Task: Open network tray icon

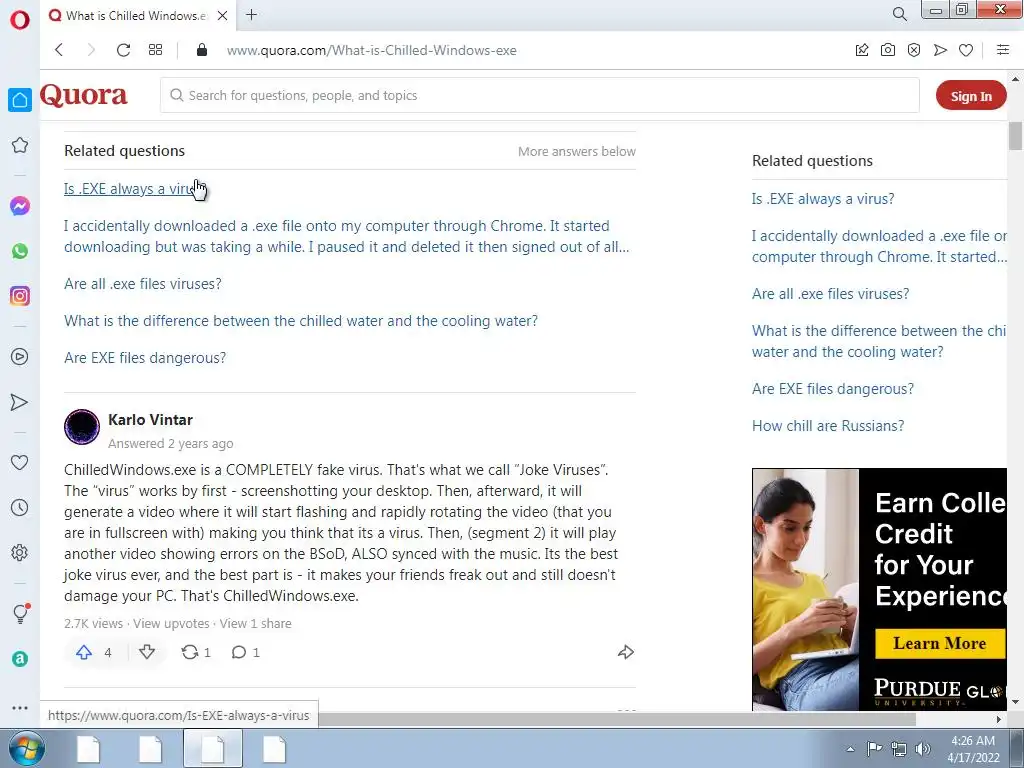Action: pyautogui.click(x=899, y=749)
